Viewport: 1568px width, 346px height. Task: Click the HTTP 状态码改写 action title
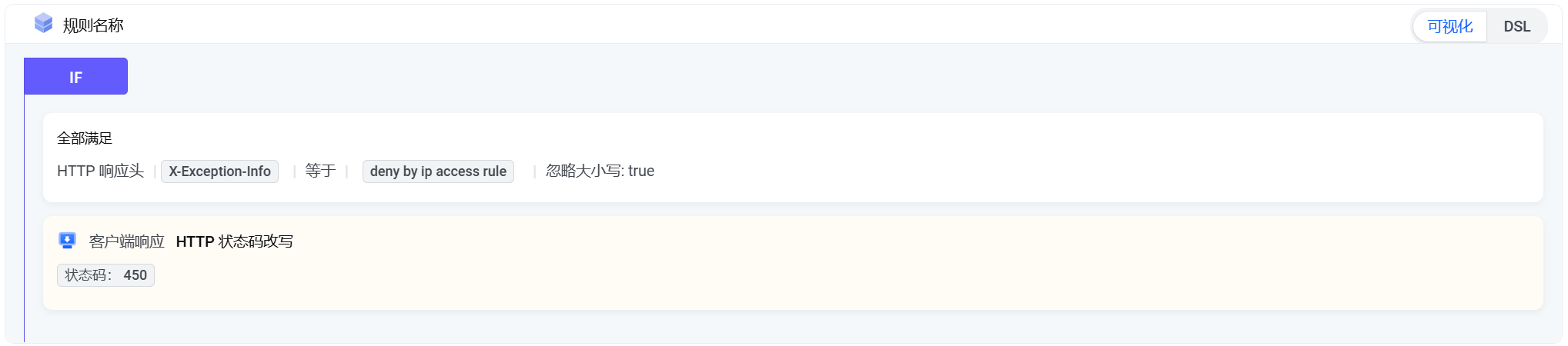click(x=234, y=241)
